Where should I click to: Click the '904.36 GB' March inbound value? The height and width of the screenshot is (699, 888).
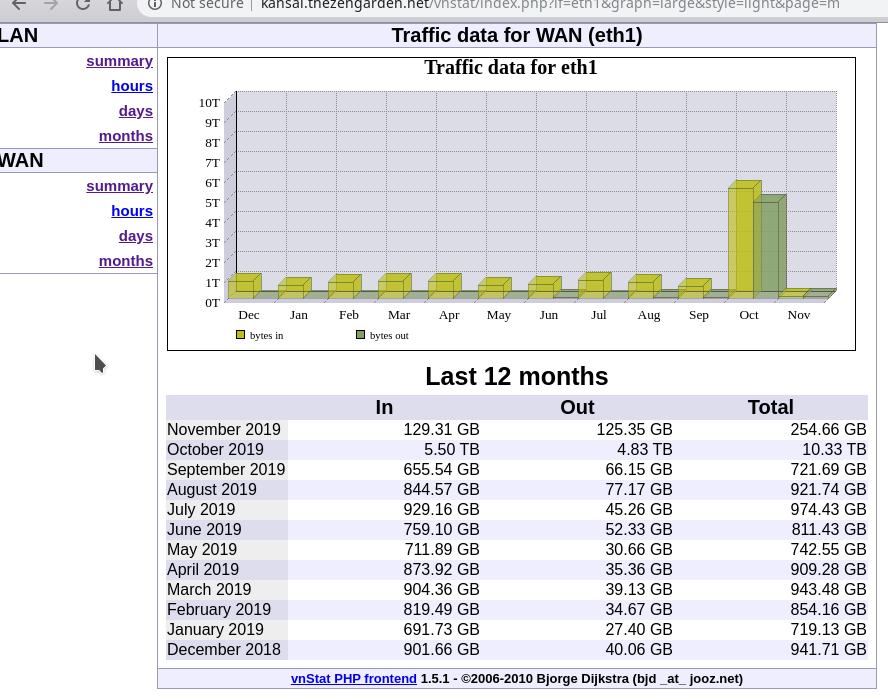tap(441, 589)
